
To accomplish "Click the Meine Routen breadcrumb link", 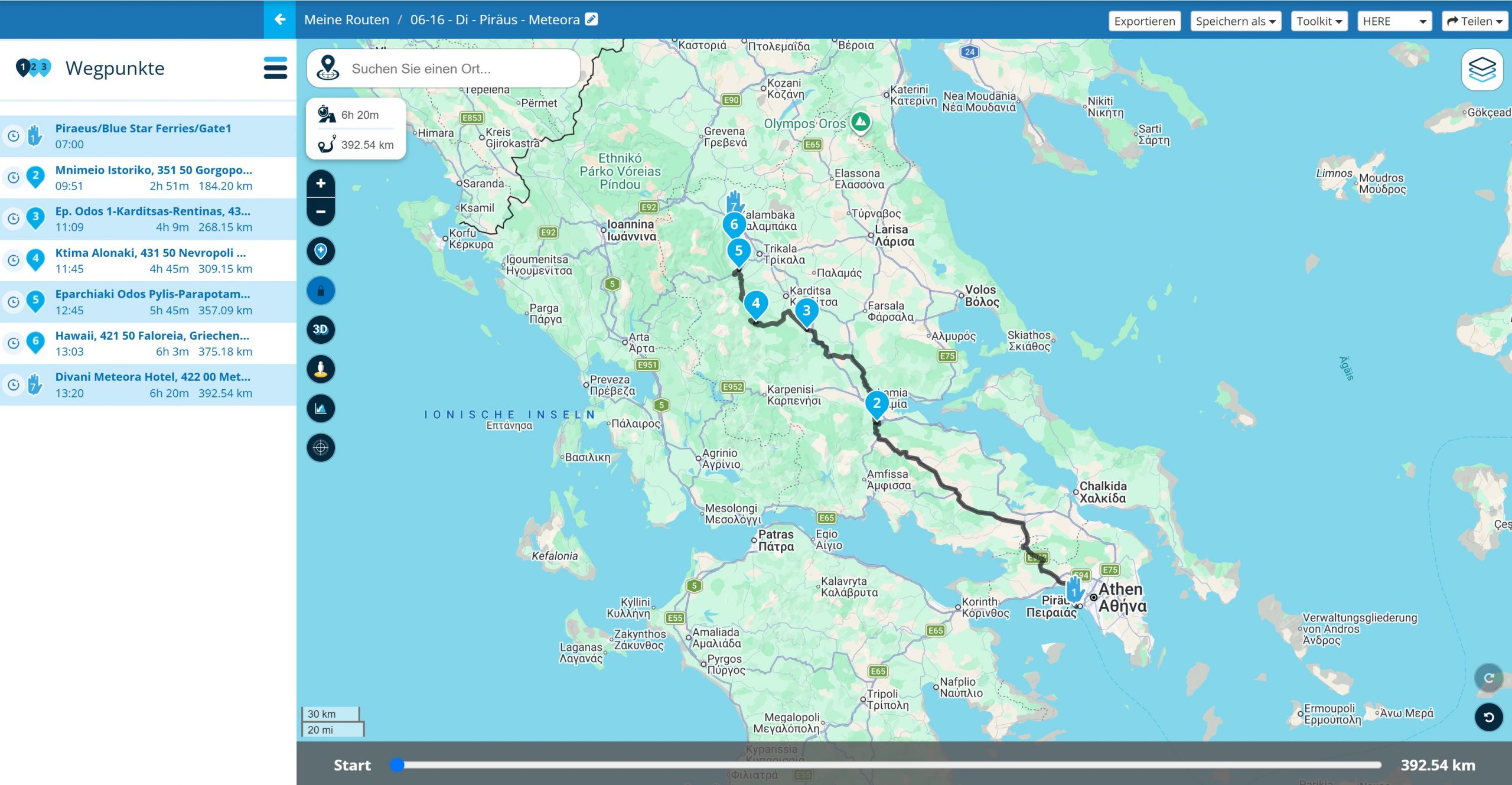I will click(x=347, y=19).
